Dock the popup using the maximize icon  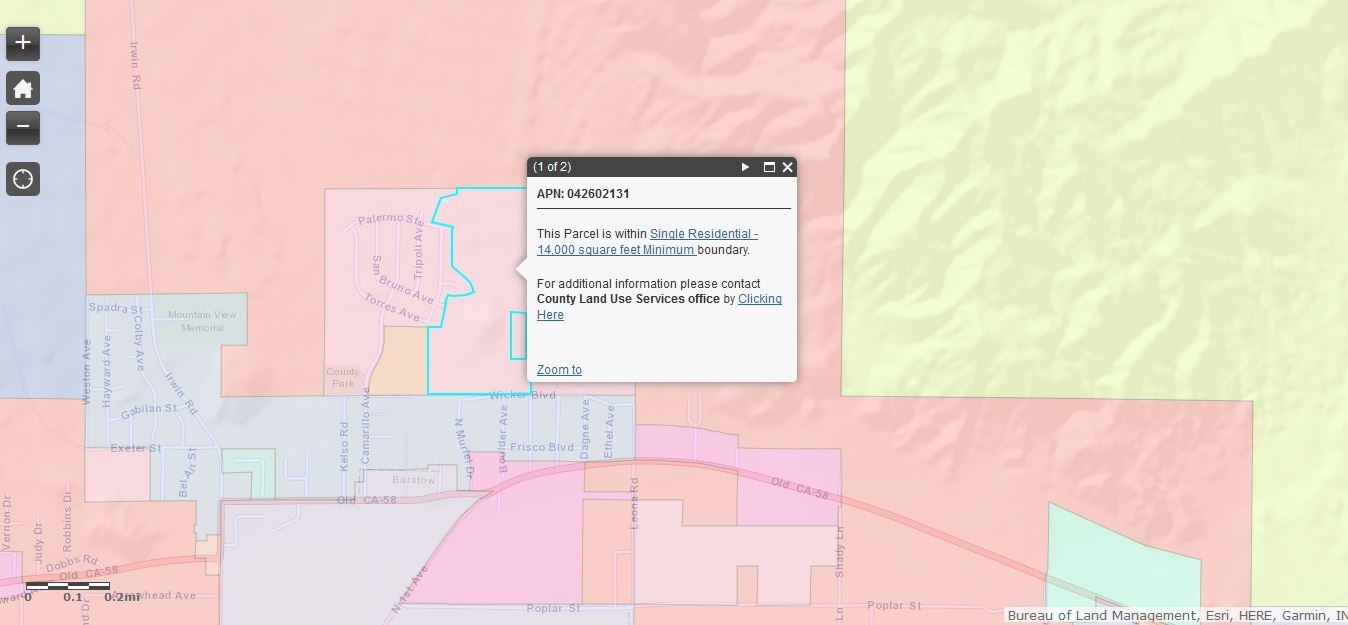pos(768,167)
